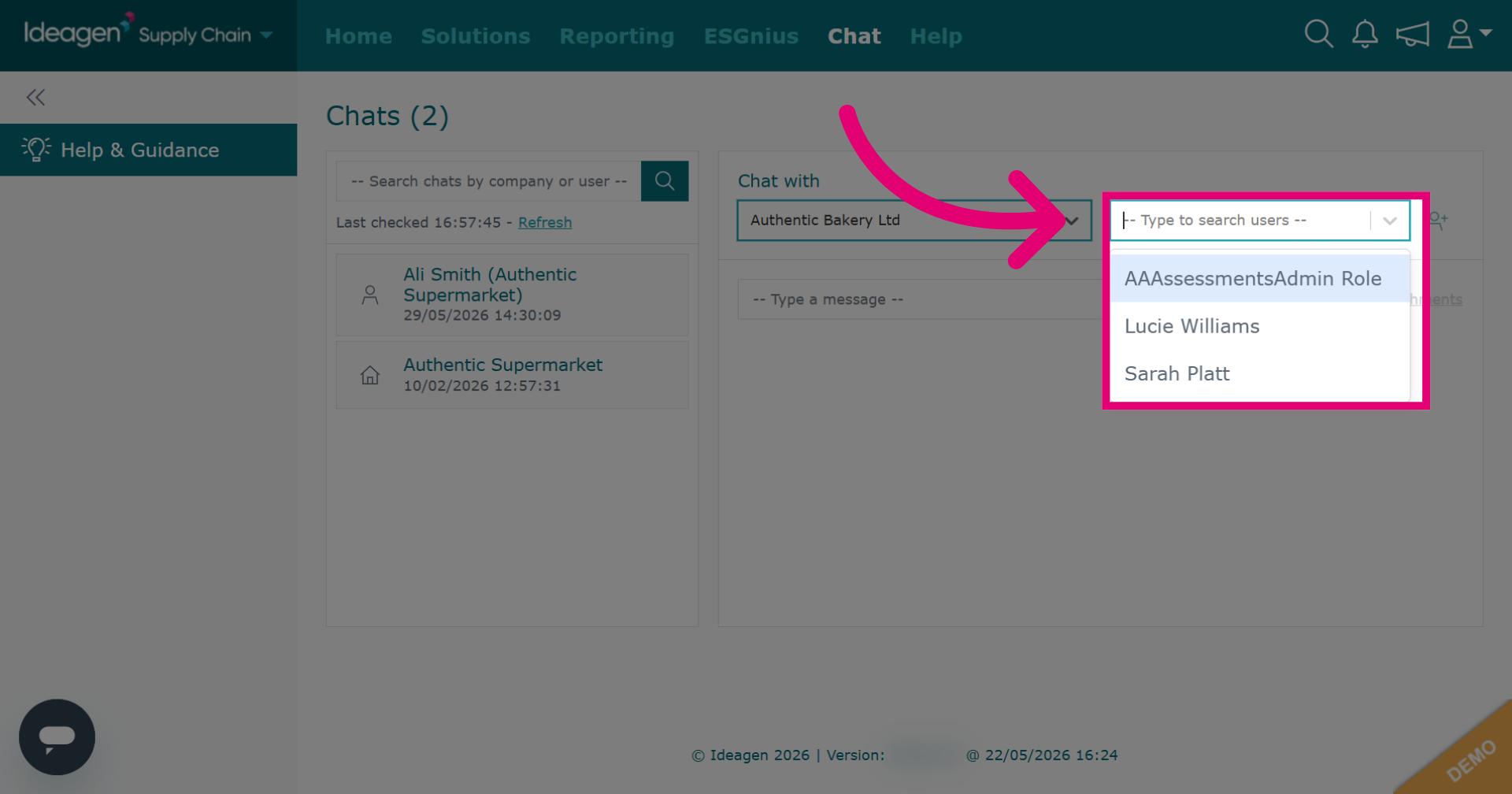1512x794 pixels.
Task: Open the ESGnius menu
Action: coord(751,36)
